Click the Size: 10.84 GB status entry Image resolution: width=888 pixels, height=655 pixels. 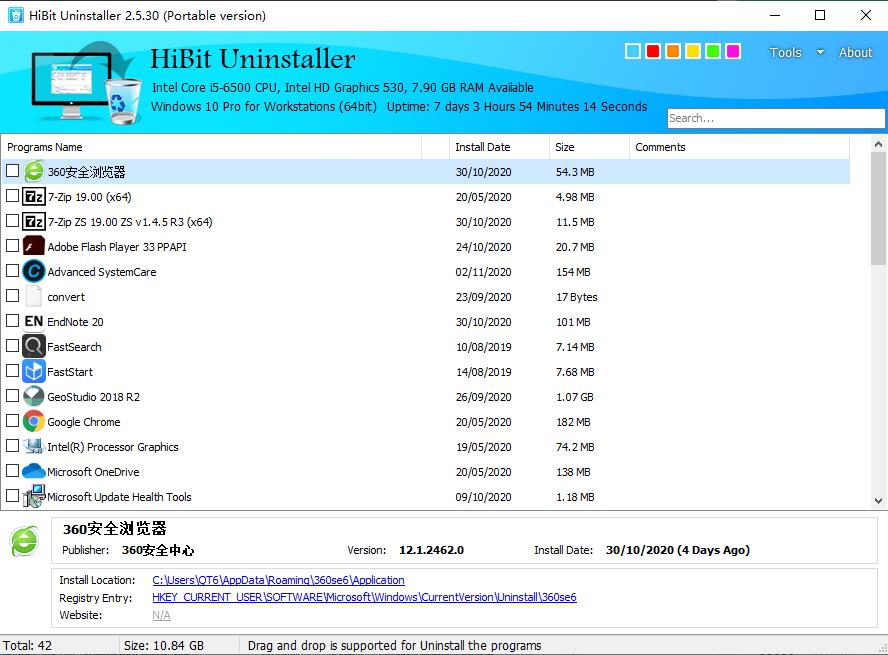click(164, 645)
